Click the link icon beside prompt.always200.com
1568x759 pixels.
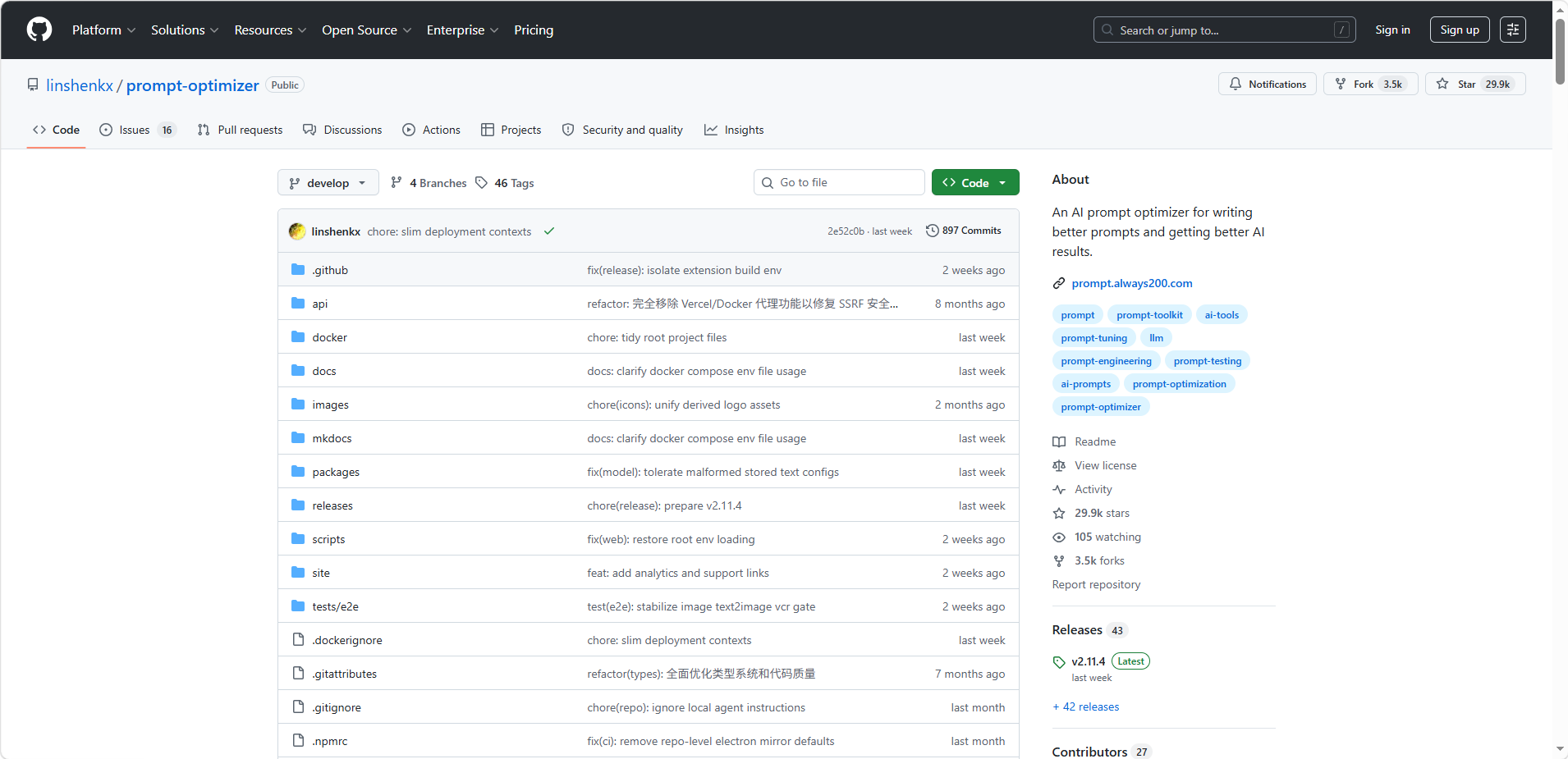[x=1059, y=283]
